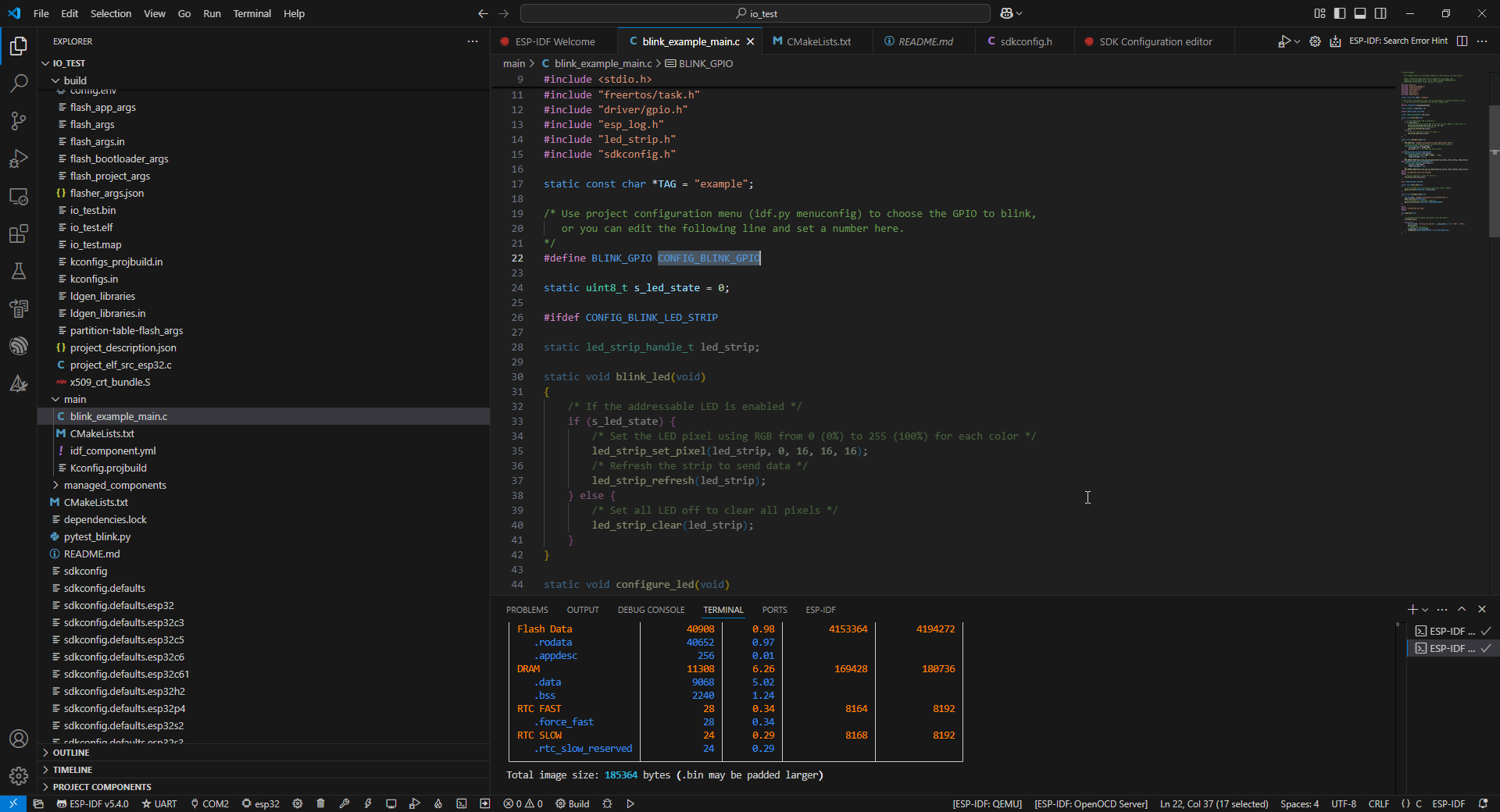
Task: Build project using the wrench icon
Action: 345,803
